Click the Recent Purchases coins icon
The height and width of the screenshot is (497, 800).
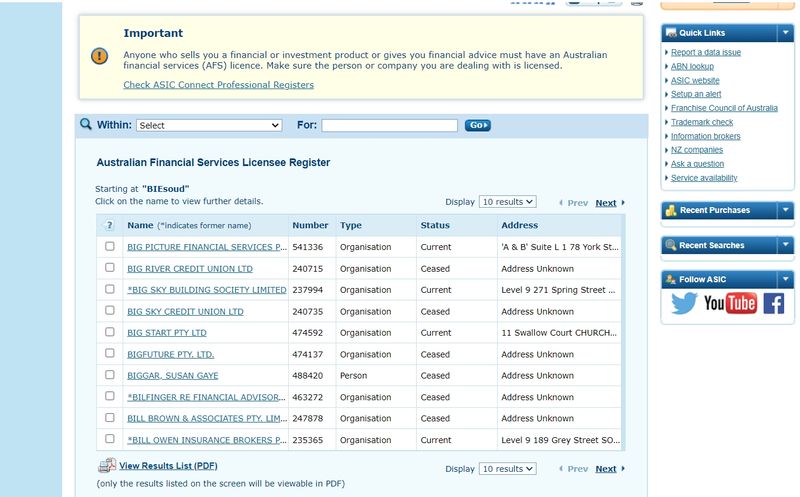(671, 210)
